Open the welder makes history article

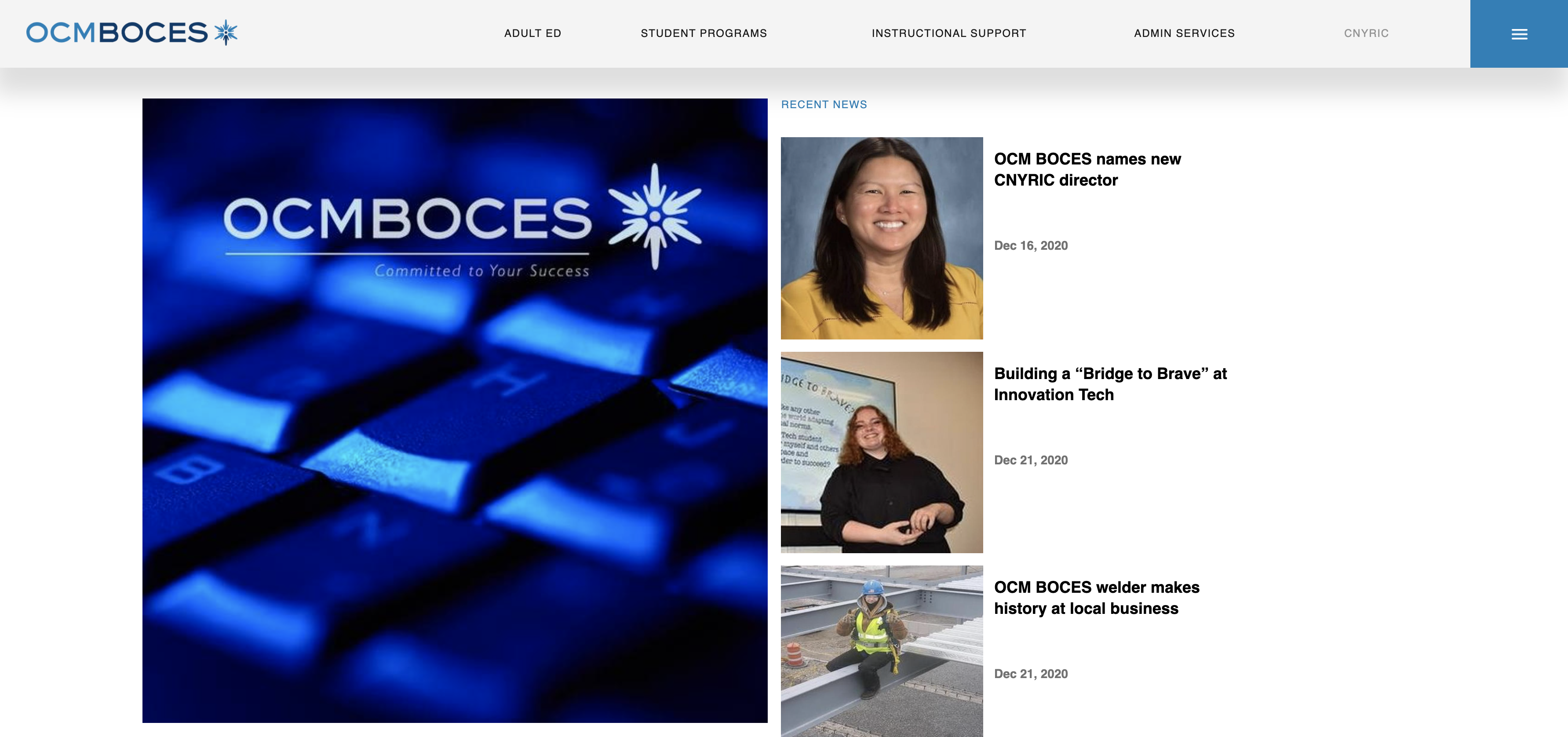pos(1096,598)
